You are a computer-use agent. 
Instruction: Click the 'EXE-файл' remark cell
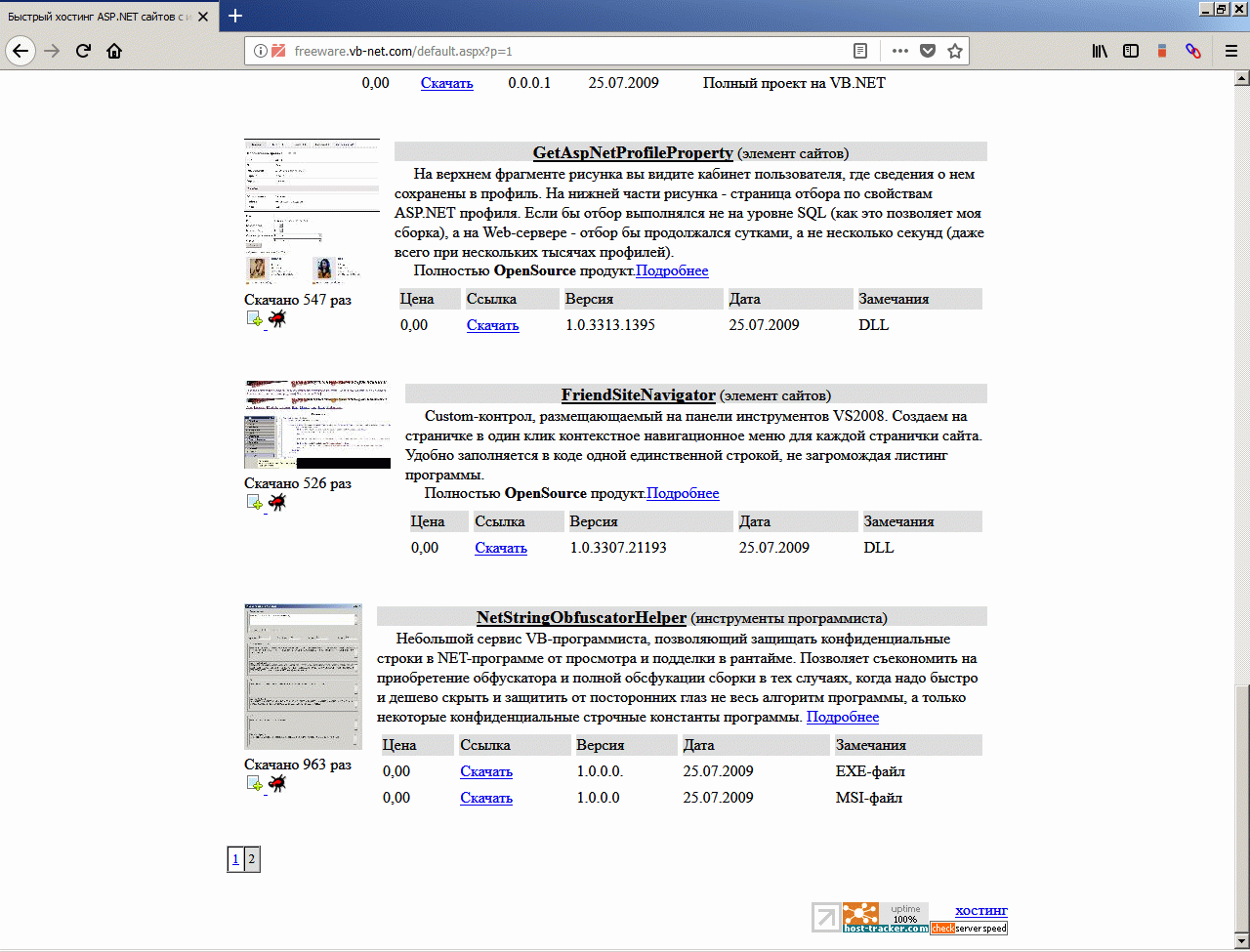870,771
